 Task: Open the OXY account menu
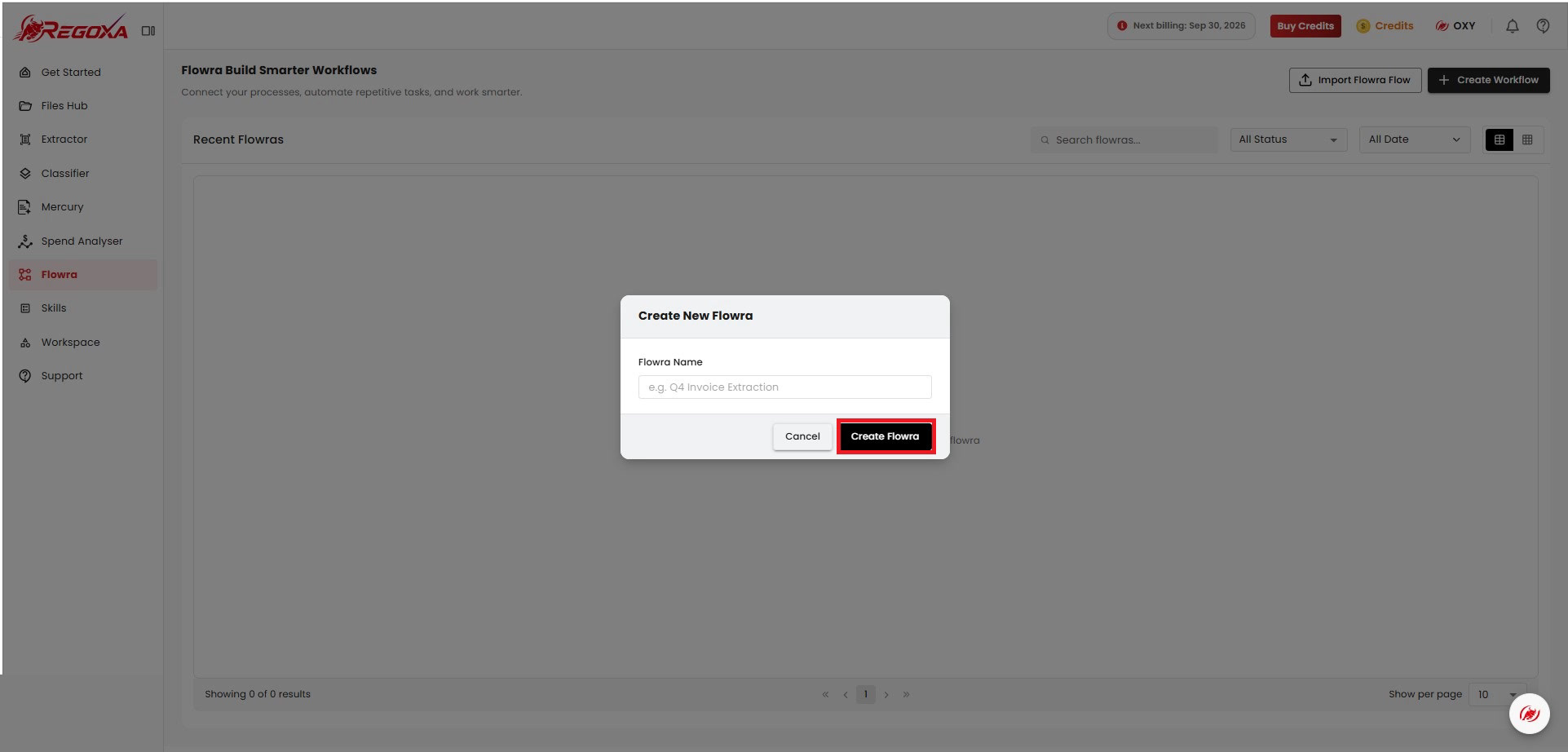click(x=1455, y=26)
